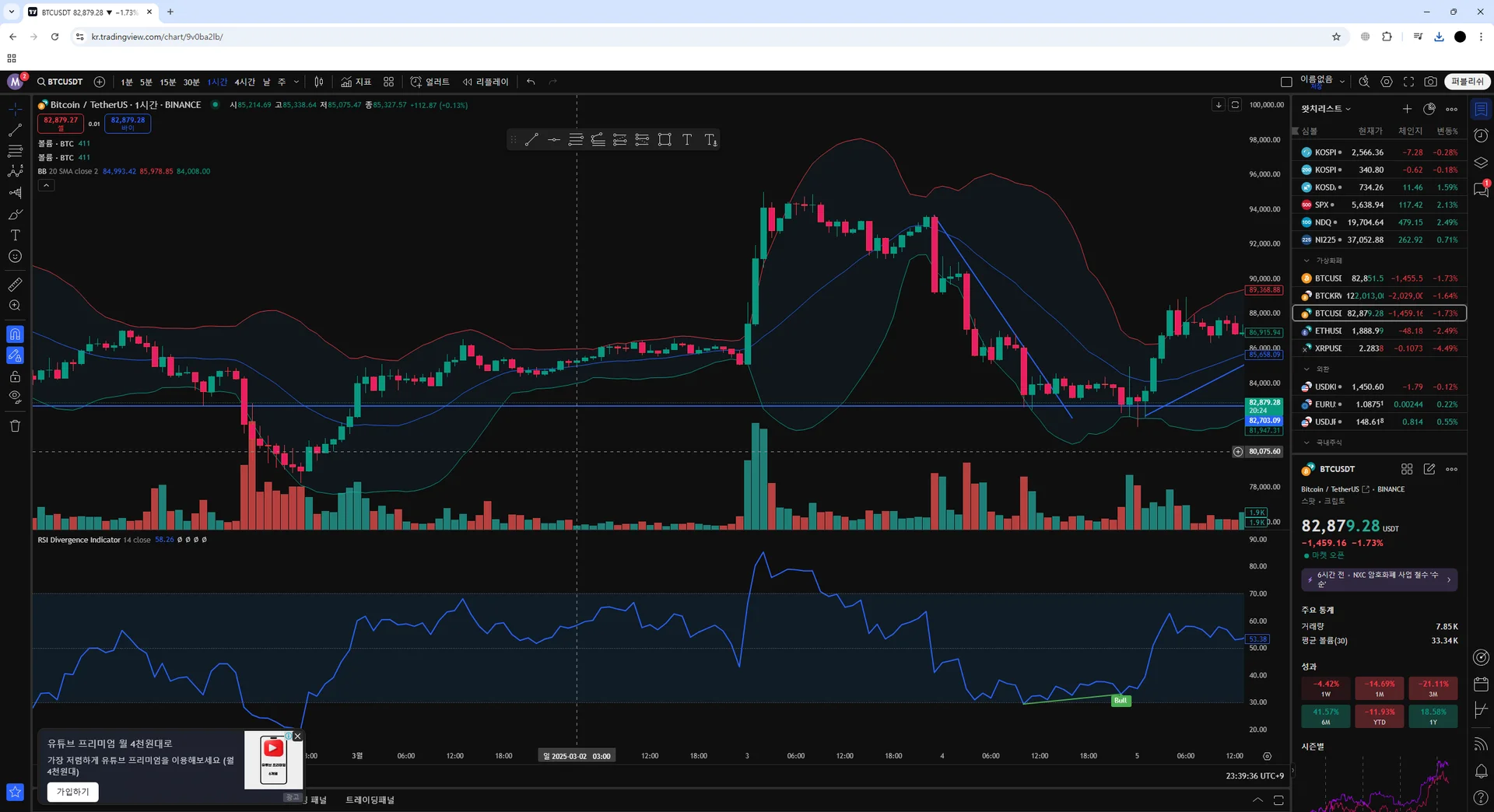
Task: Open the watchlist name dropdown
Action: click(x=1326, y=109)
